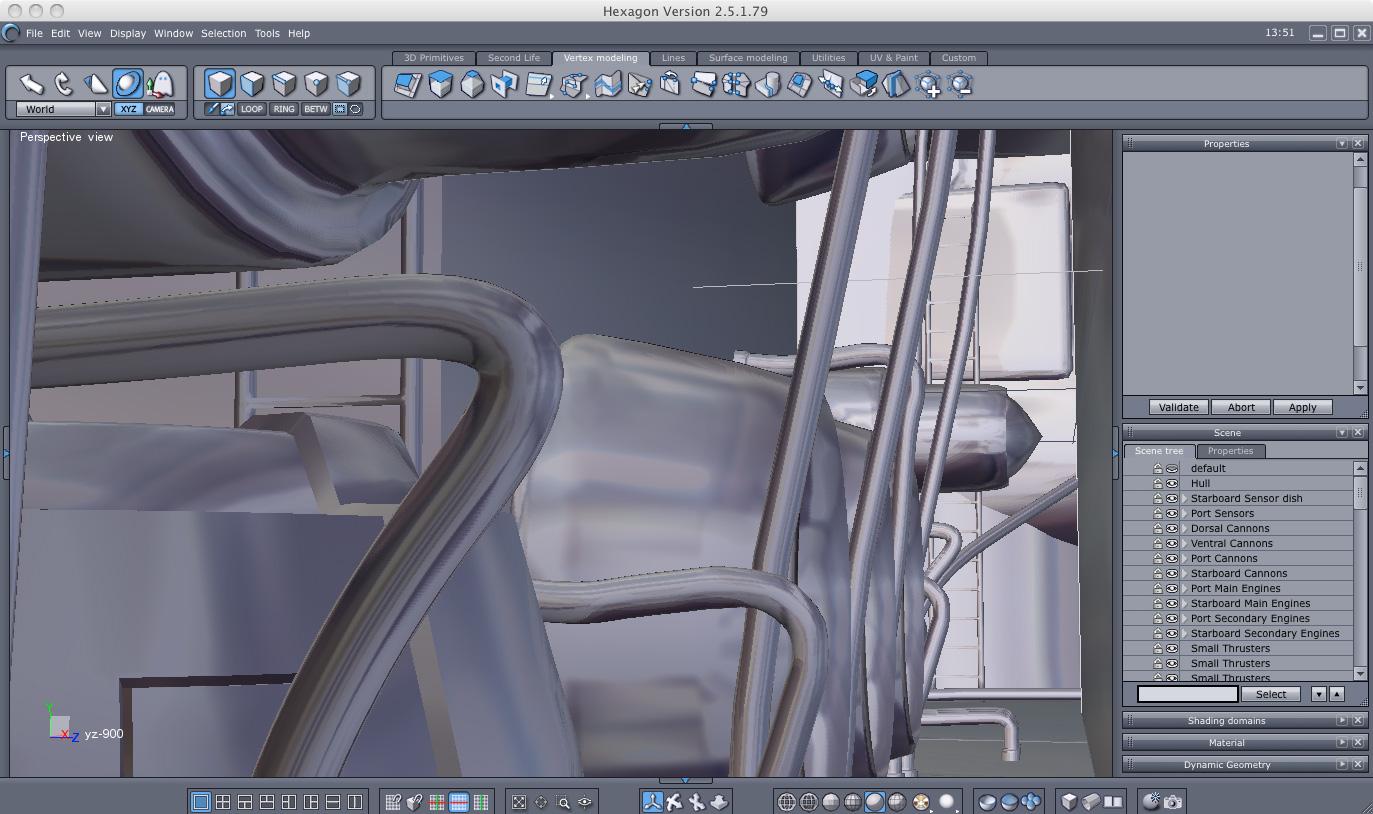
Task: Hide the Port Sensors object
Action: click(x=1172, y=513)
